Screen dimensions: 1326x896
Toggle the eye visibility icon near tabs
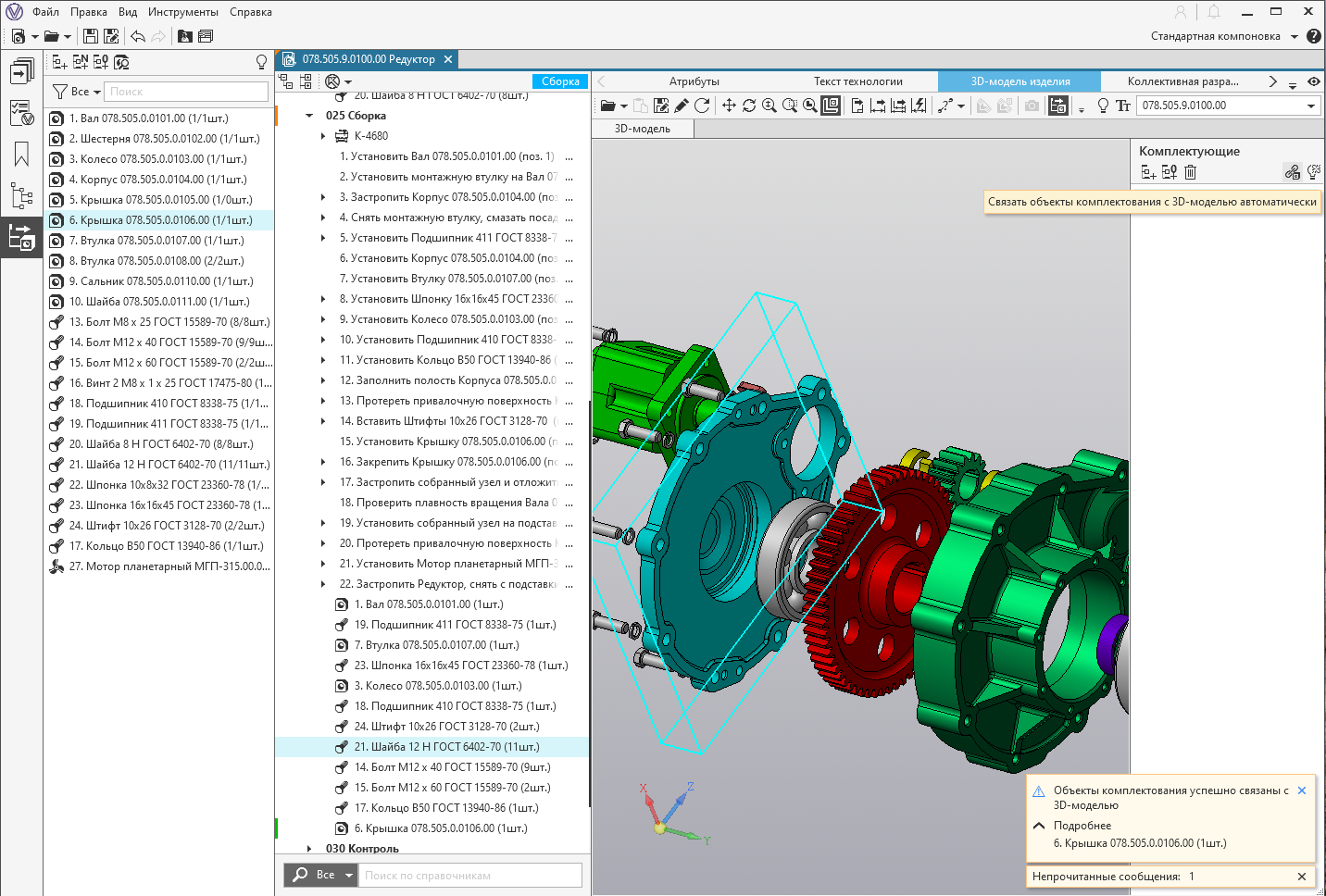[1313, 81]
